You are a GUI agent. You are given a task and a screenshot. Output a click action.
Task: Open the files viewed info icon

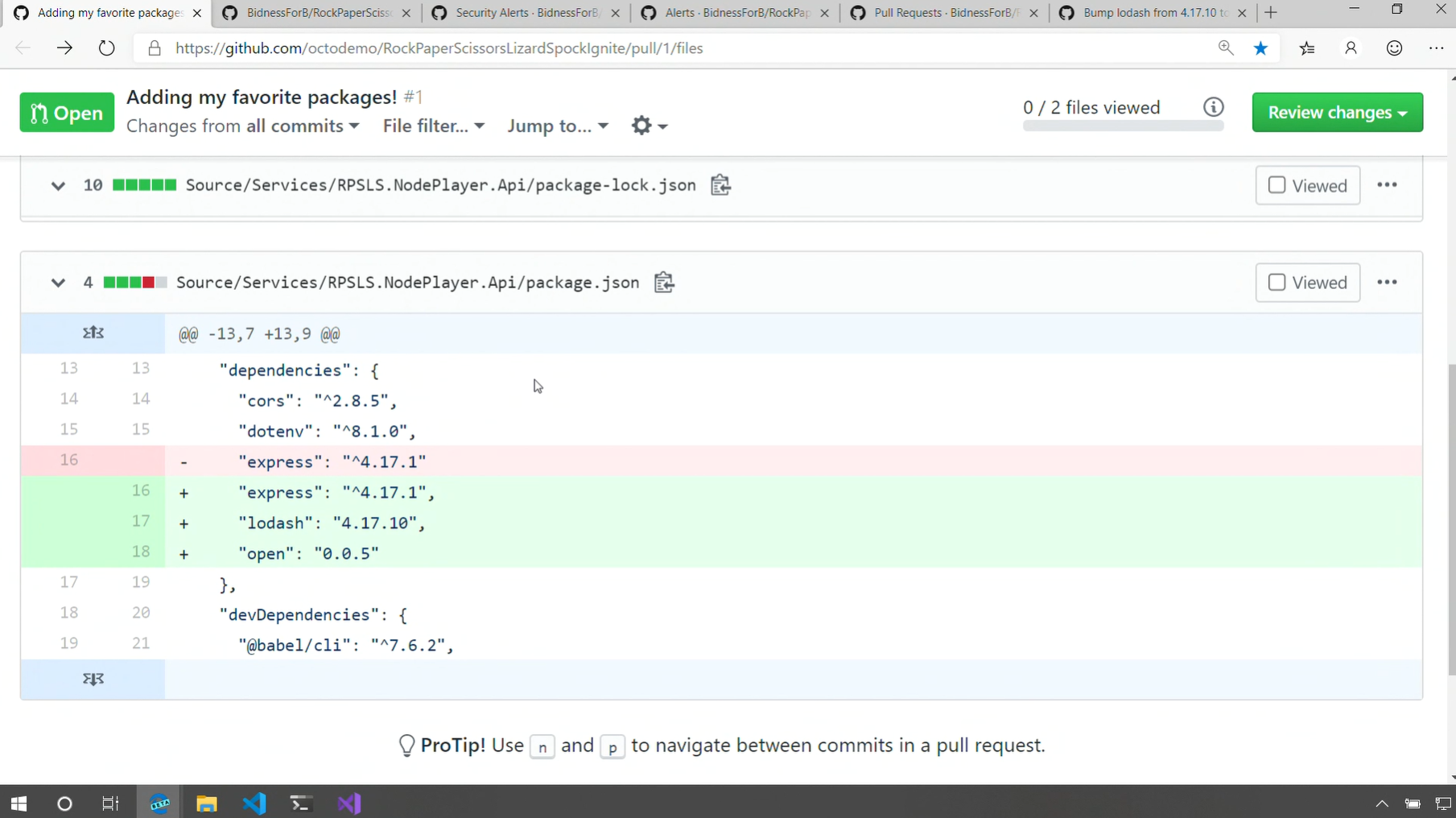1213,107
